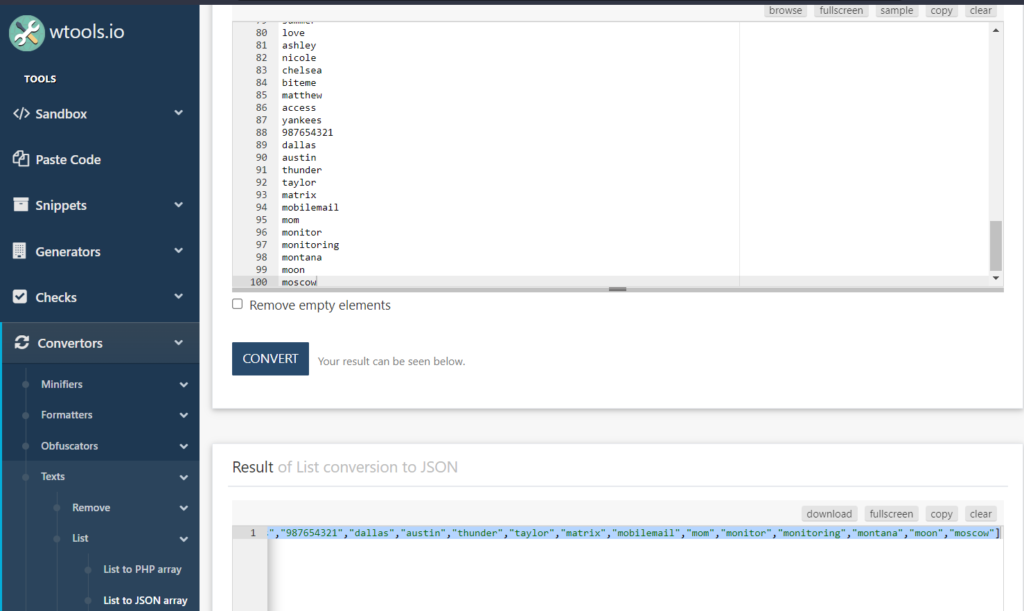
Task: Click the Generators icon
Action: tap(21, 251)
